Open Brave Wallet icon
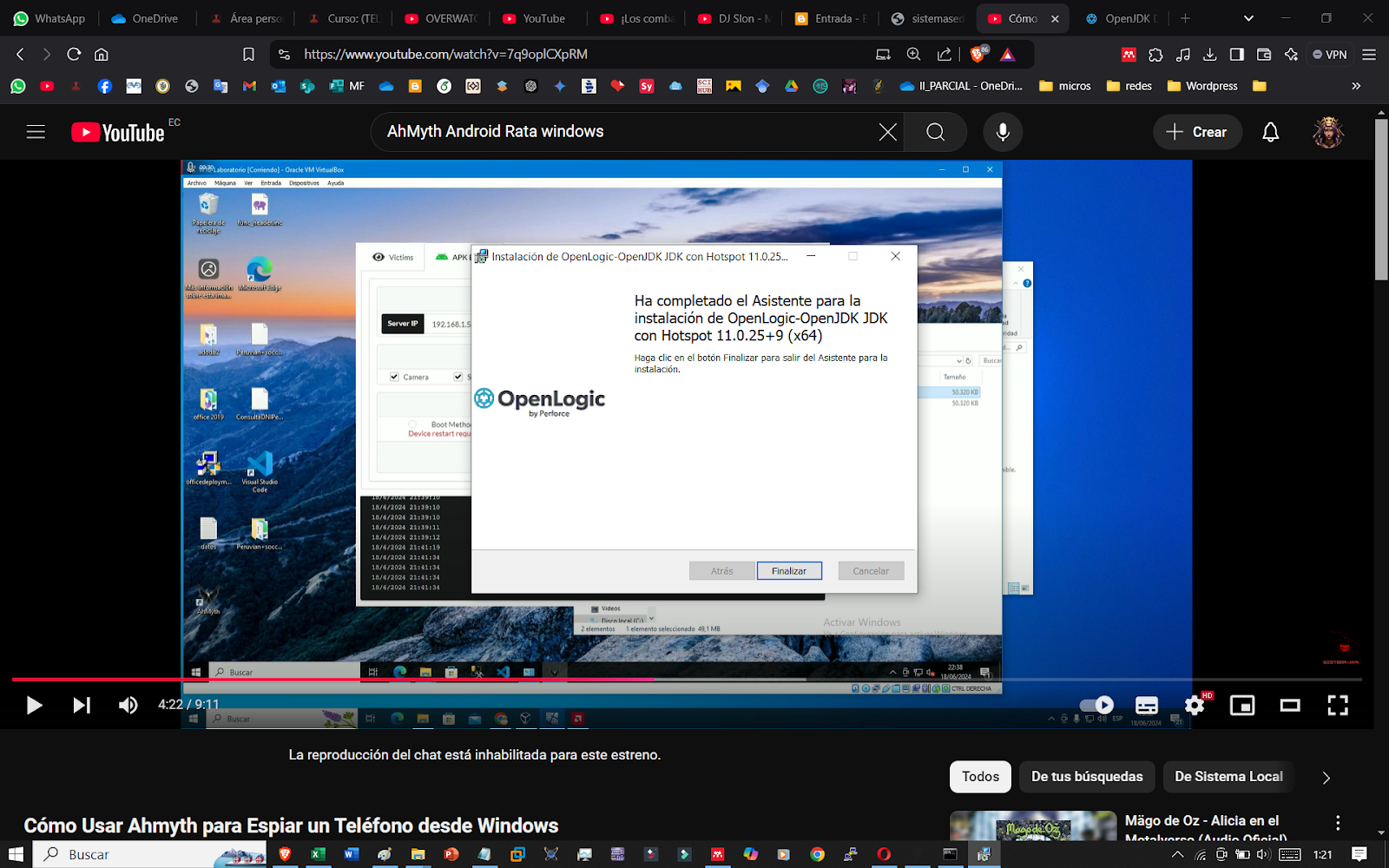 point(1264,54)
